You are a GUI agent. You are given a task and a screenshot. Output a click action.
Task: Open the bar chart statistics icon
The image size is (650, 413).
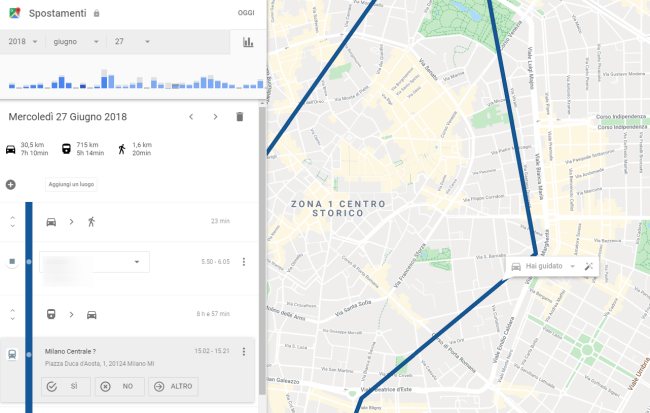click(248, 42)
